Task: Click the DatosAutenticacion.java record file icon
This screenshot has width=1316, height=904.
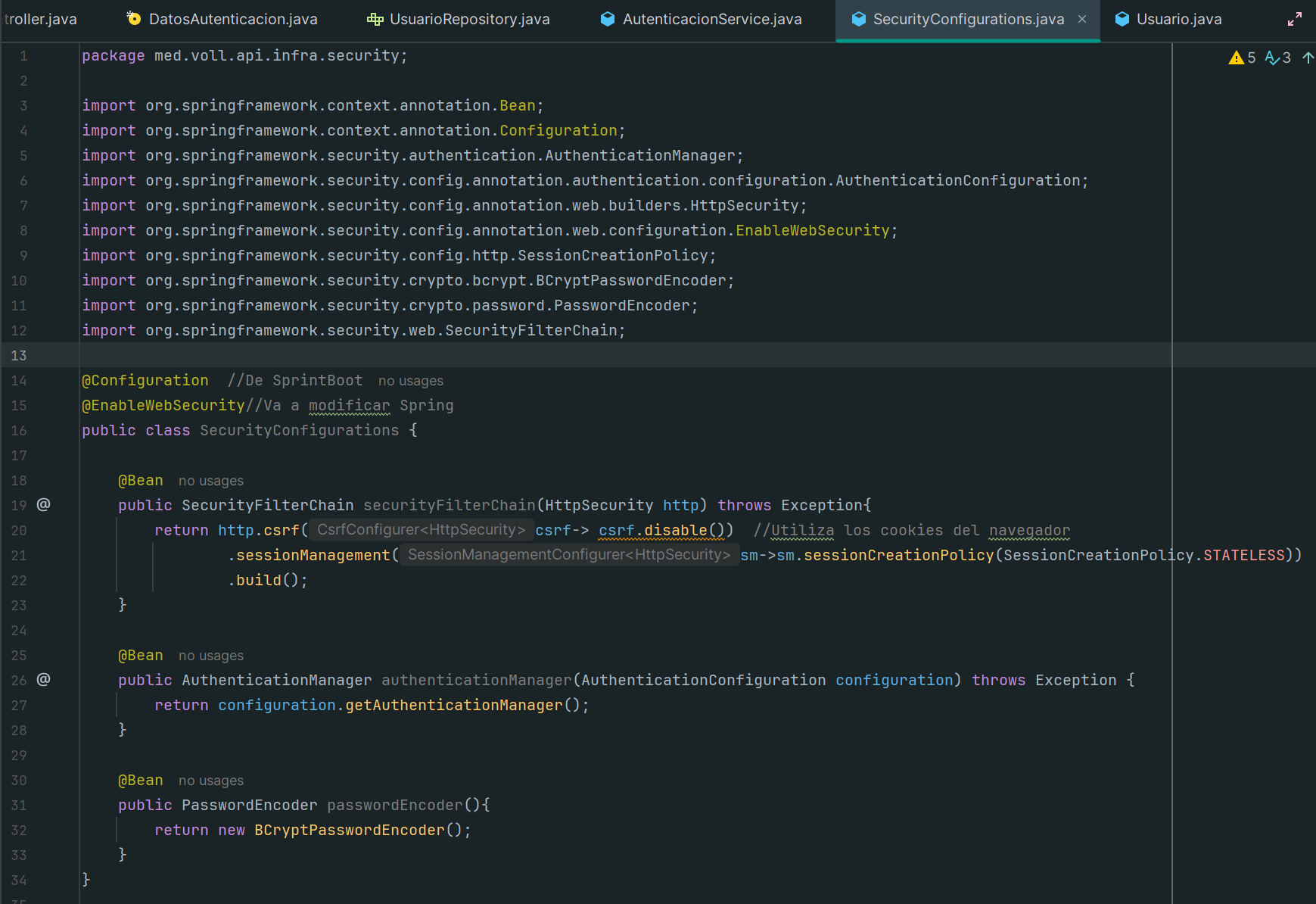Action: coord(134,19)
